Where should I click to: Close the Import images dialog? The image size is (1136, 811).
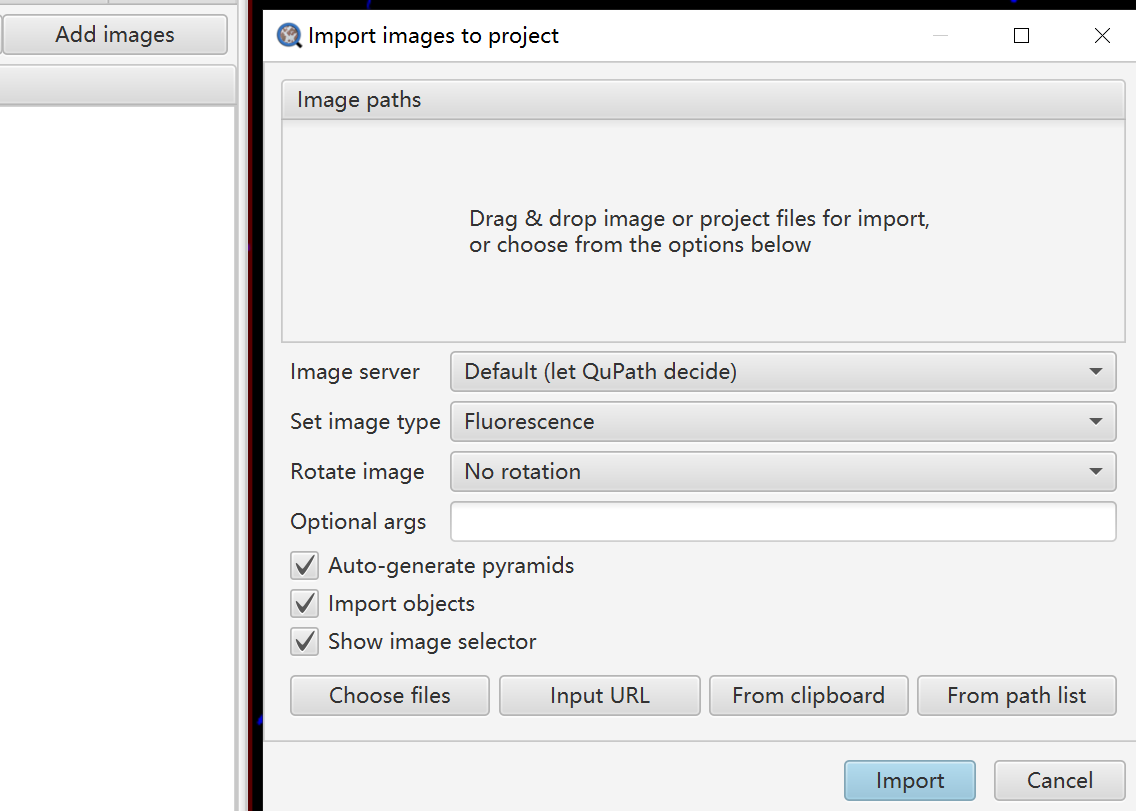click(1102, 36)
